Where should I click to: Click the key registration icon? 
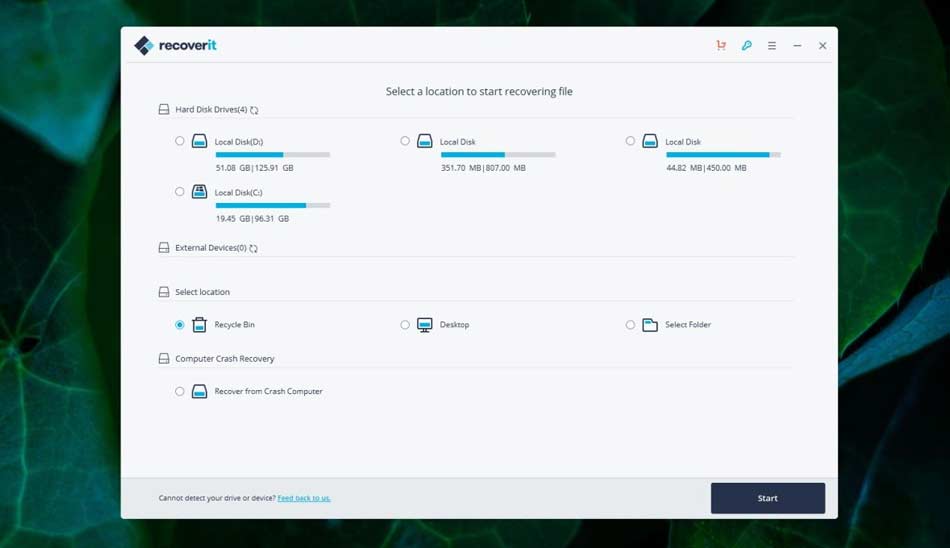tap(746, 45)
